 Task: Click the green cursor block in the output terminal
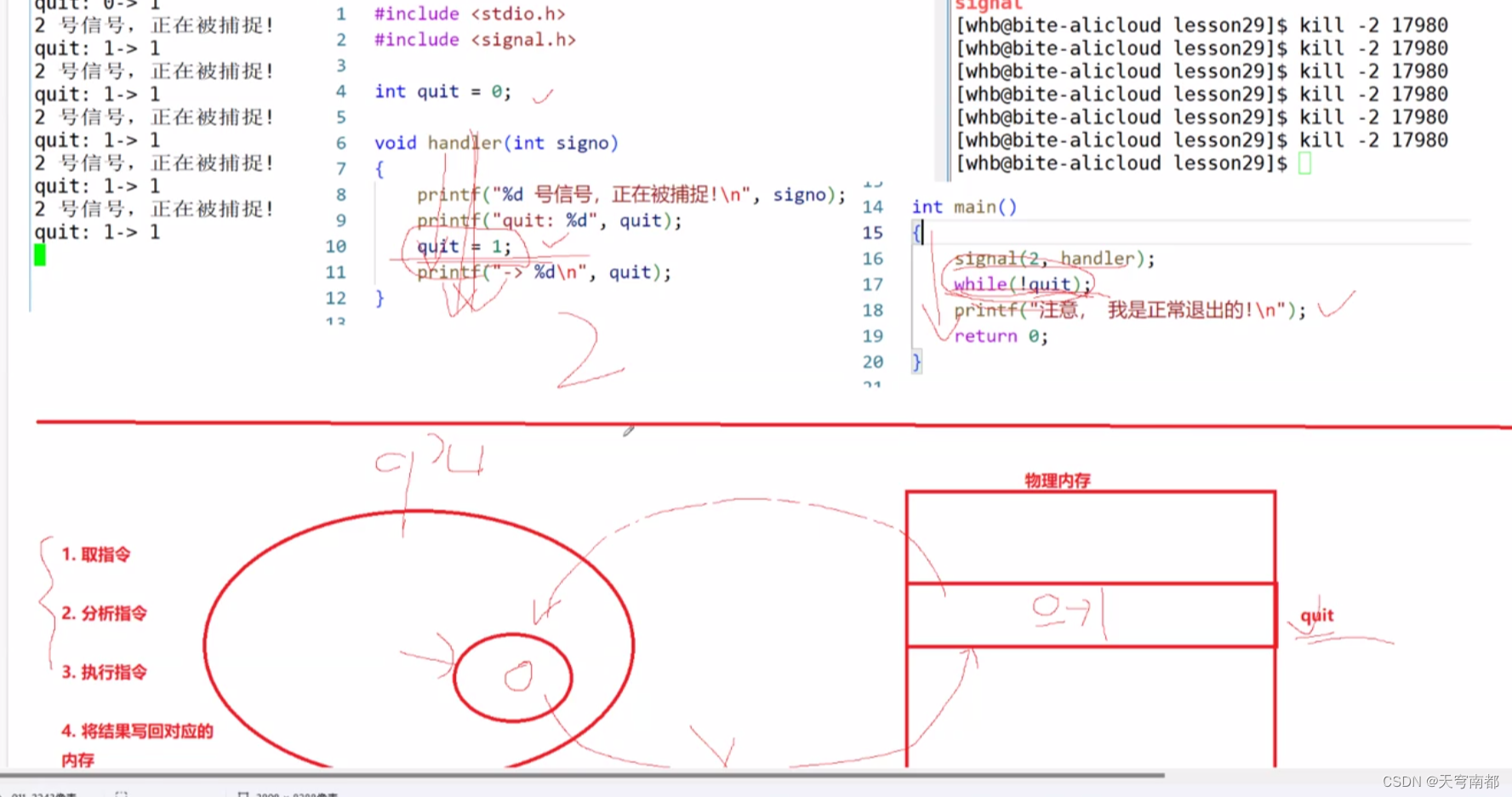pos(40,255)
